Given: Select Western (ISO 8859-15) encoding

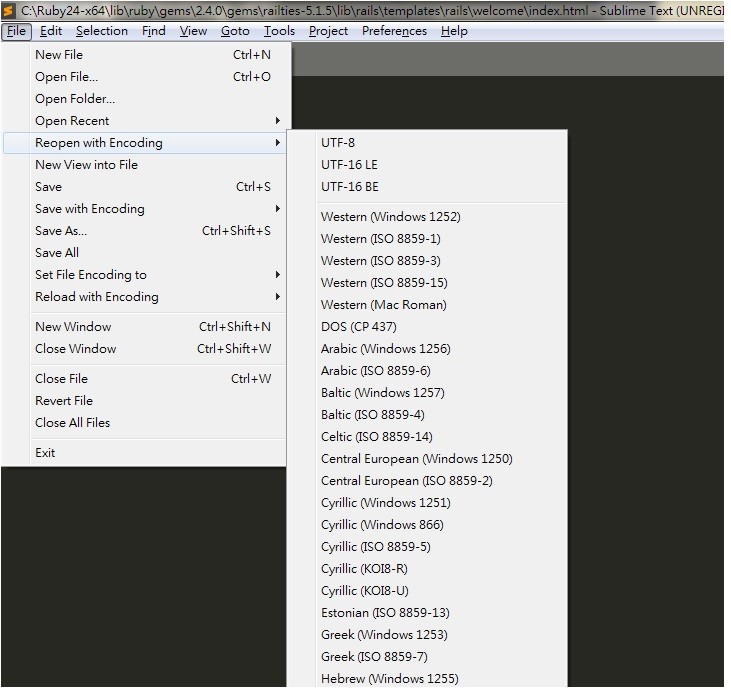Looking at the screenshot, I should [428, 283].
